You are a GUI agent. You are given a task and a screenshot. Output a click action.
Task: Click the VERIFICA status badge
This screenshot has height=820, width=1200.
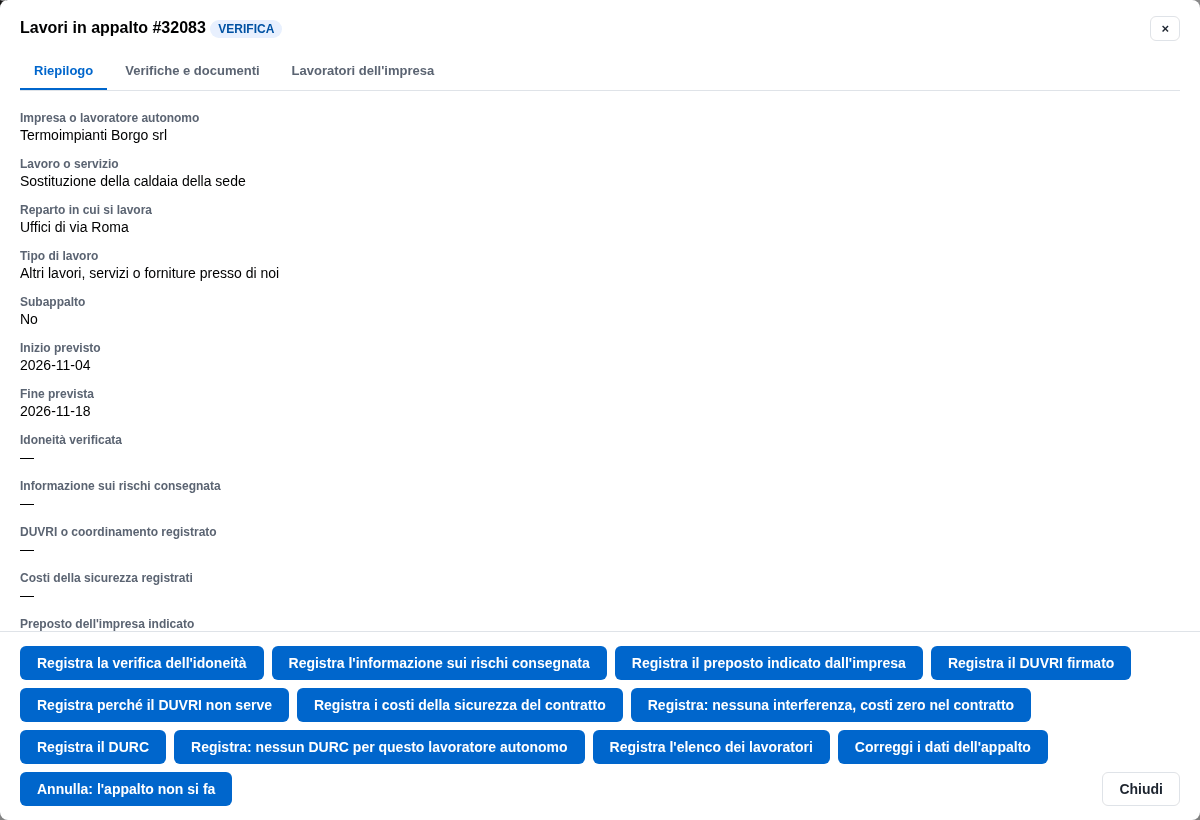tap(246, 29)
